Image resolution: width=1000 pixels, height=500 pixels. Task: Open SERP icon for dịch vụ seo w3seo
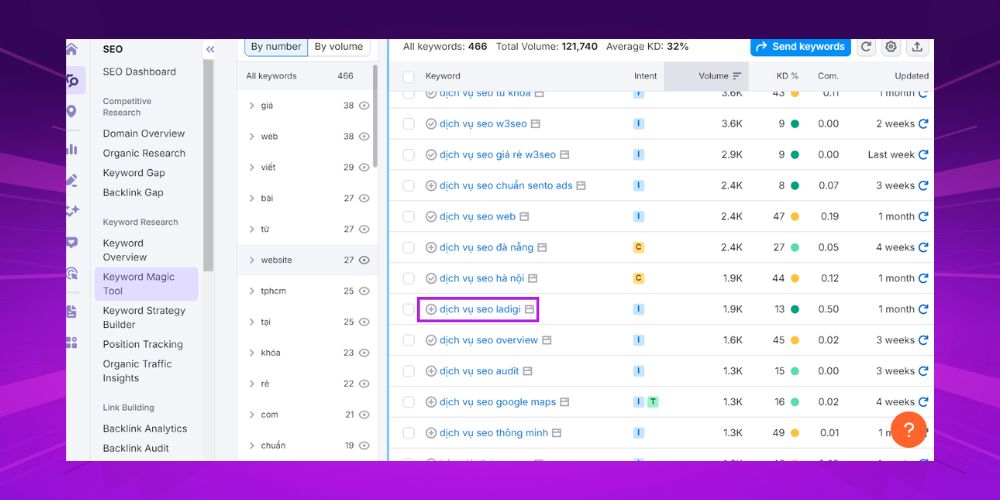[x=536, y=124]
